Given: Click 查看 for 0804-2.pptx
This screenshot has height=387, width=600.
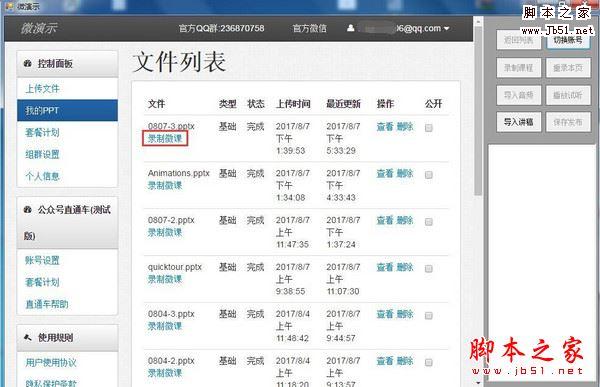Looking at the screenshot, I should (385, 361).
